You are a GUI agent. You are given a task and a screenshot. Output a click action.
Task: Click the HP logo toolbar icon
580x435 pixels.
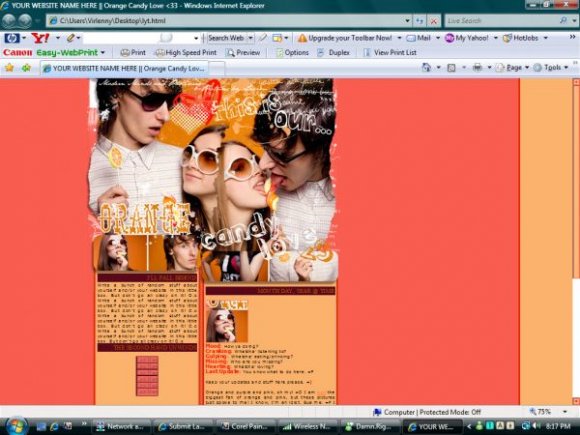click(12, 38)
